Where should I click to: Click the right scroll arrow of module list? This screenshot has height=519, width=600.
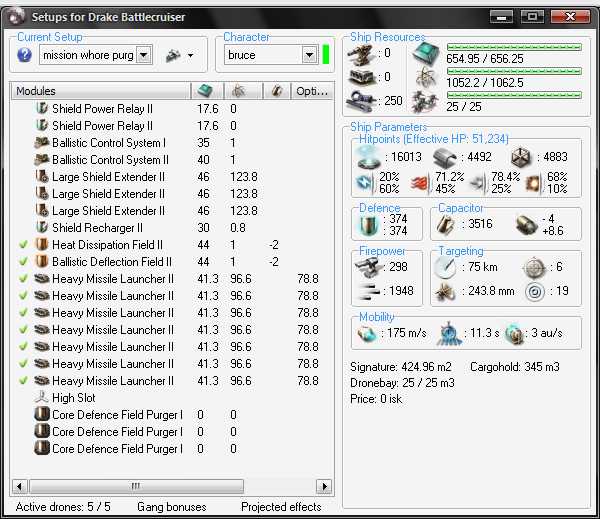[x=324, y=486]
